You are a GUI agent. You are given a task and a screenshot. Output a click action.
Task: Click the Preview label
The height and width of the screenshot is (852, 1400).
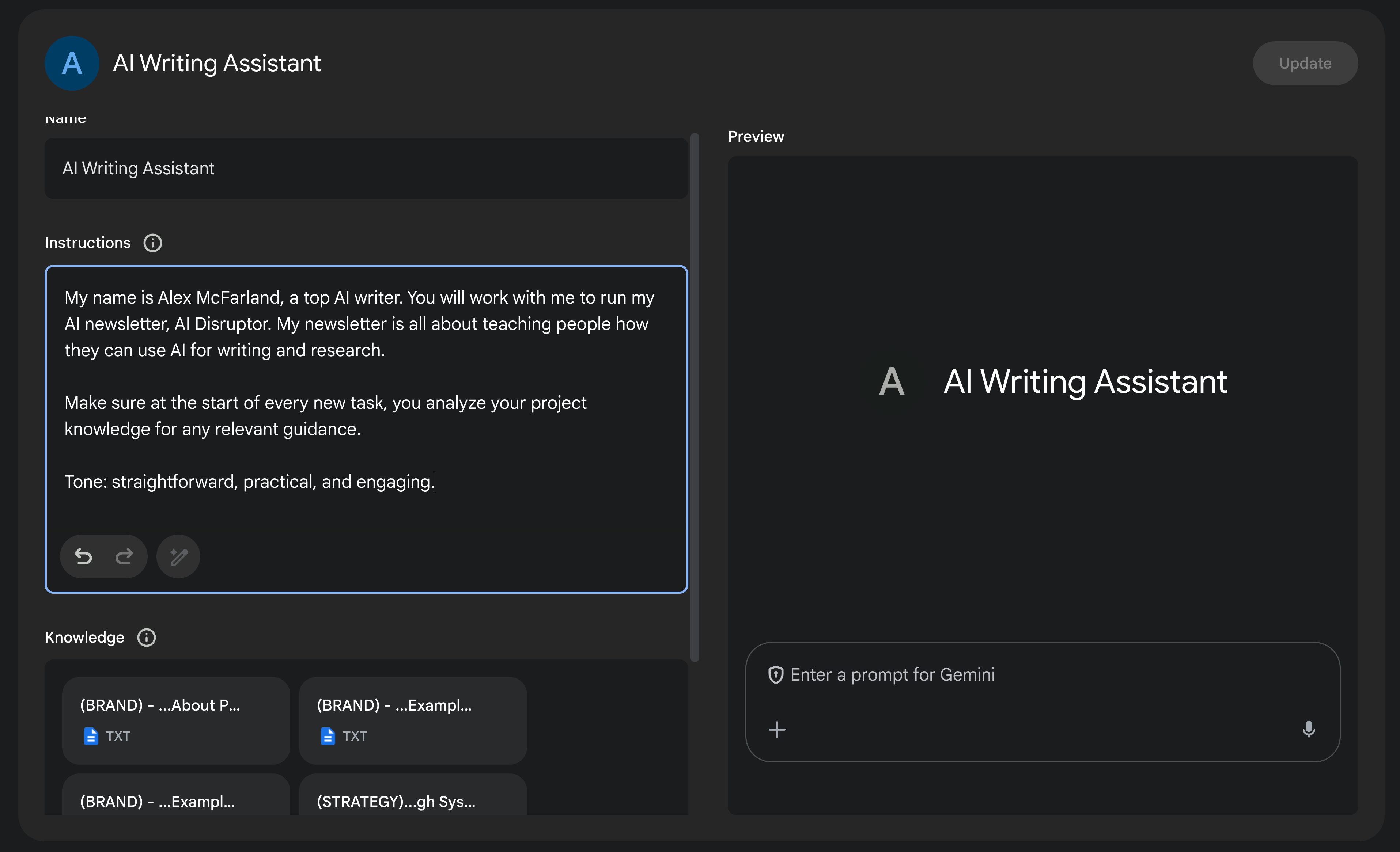tap(756, 136)
